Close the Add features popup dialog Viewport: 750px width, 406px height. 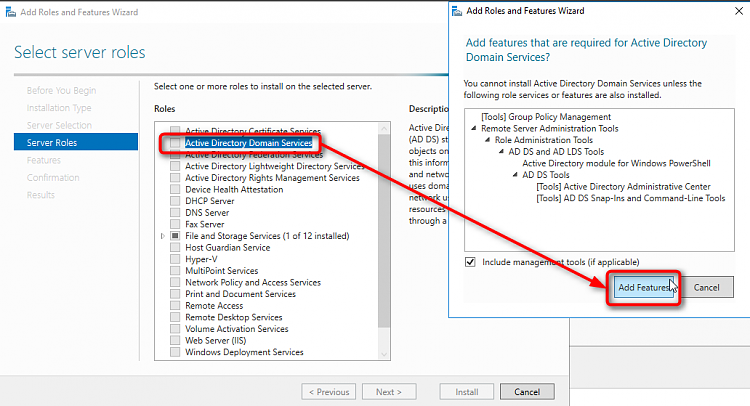tap(739, 11)
